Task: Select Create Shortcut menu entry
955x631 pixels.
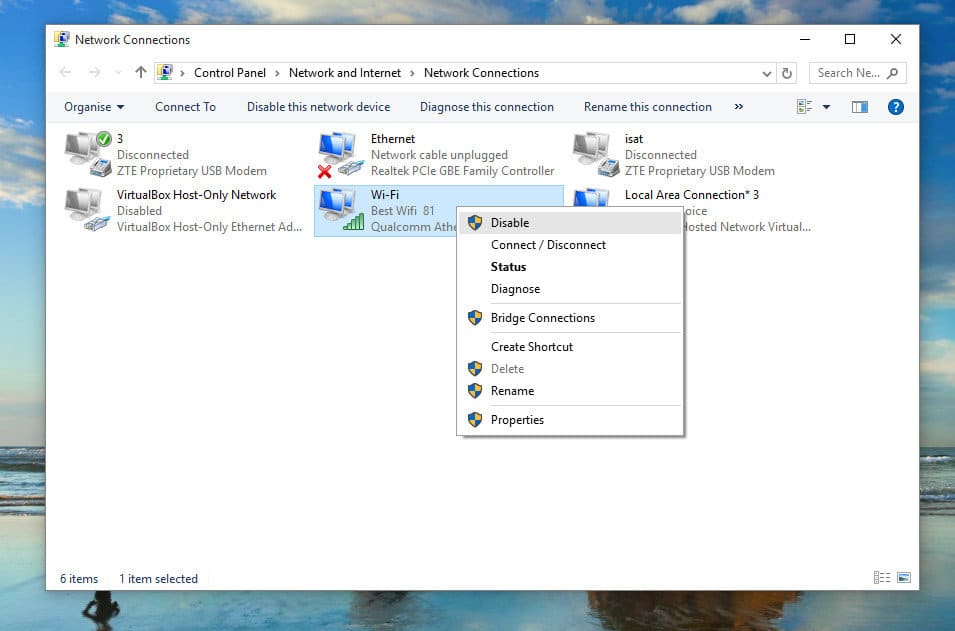Action: click(570, 347)
